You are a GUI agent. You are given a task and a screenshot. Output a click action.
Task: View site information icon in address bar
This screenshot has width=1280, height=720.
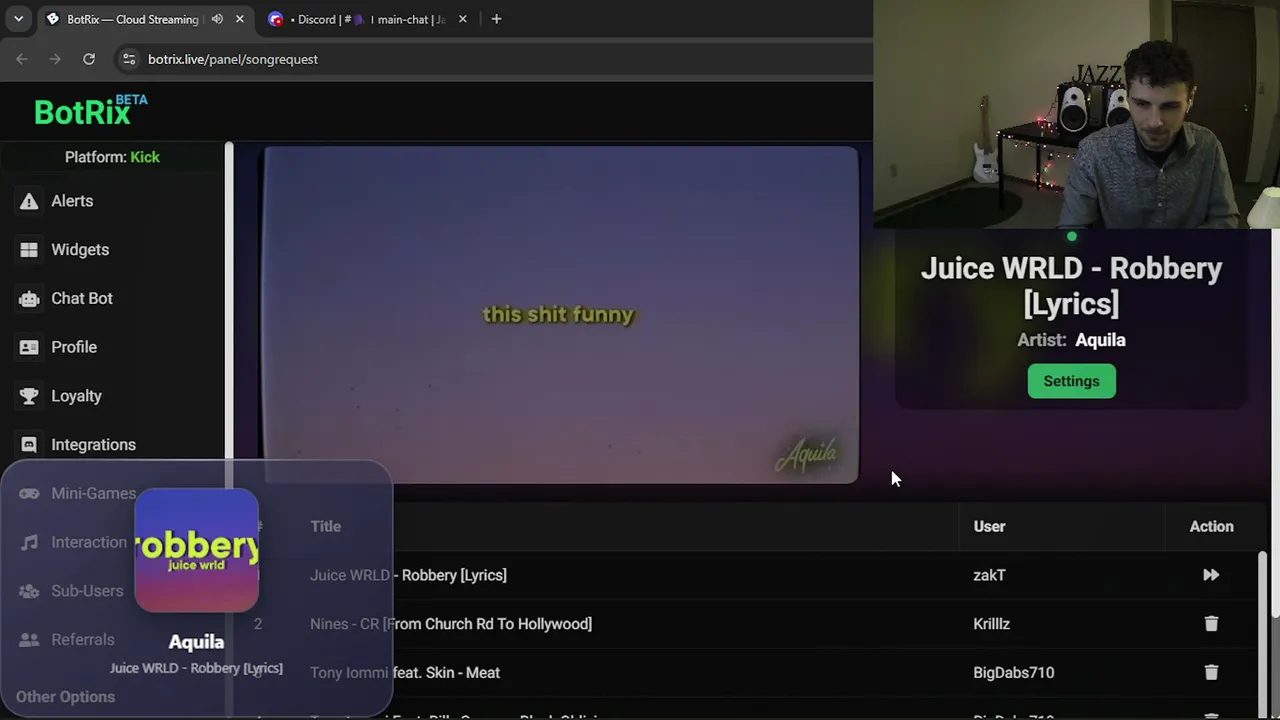(129, 59)
